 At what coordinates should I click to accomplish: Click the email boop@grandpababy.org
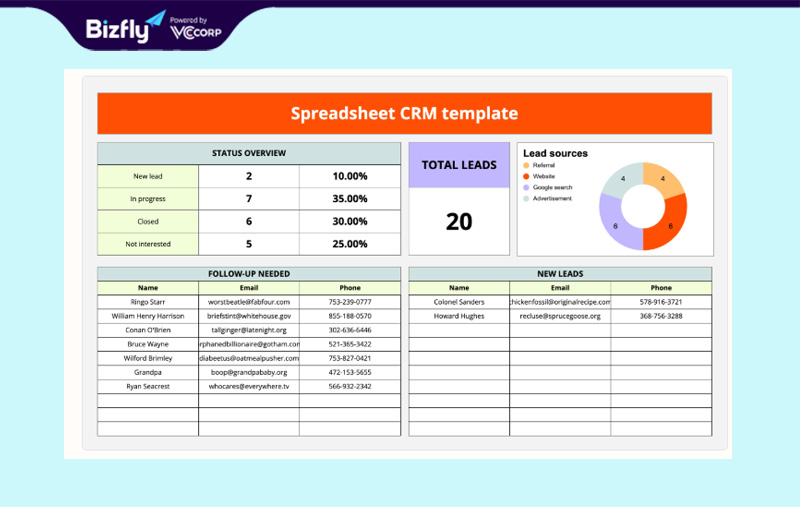point(249,372)
